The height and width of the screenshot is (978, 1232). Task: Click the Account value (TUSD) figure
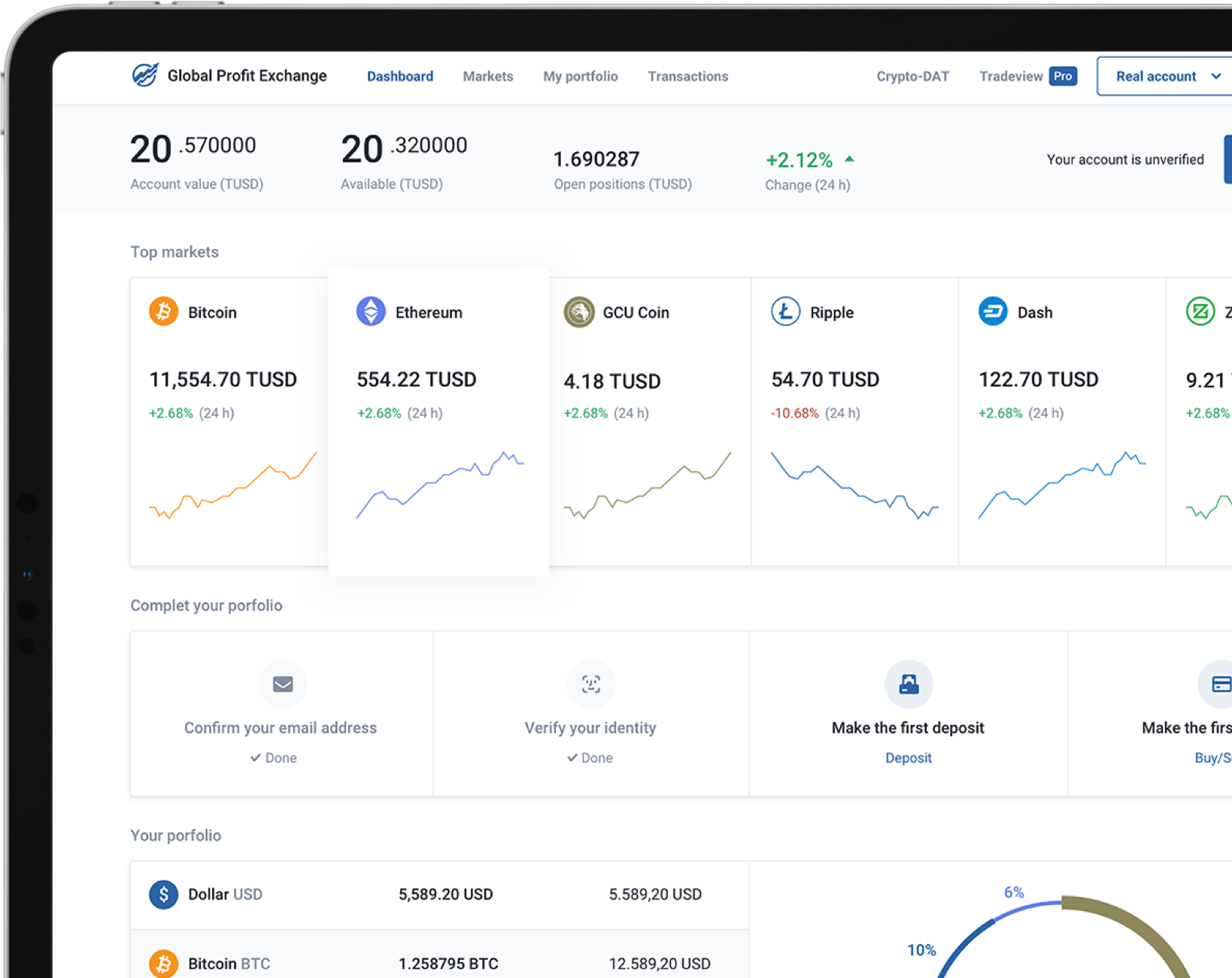(x=193, y=148)
